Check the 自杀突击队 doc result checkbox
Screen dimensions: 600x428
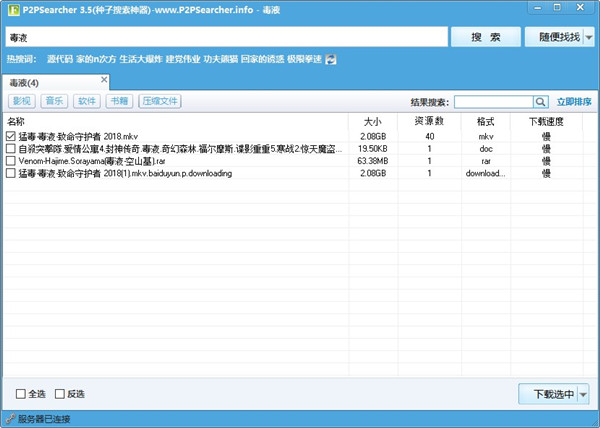click(x=11, y=148)
